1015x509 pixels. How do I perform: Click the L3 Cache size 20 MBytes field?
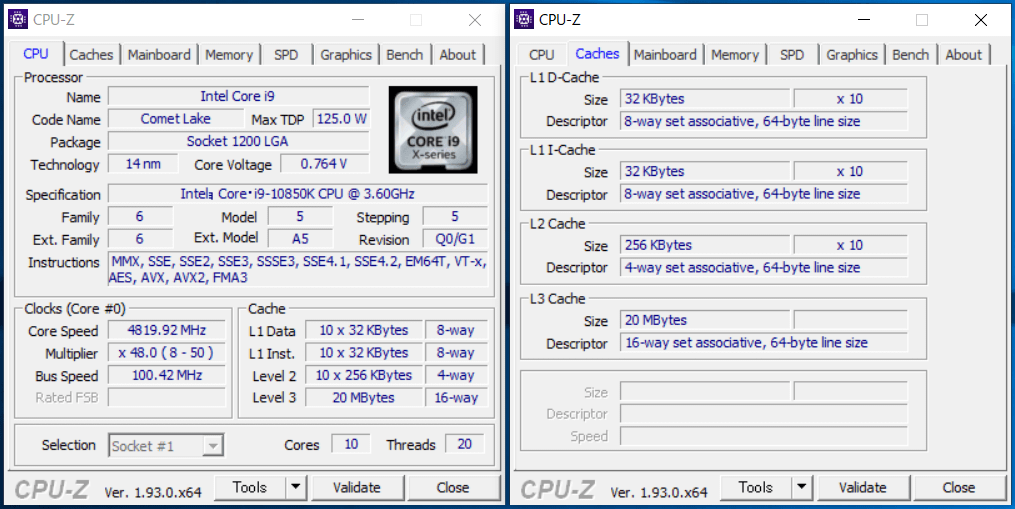[x=704, y=321]
